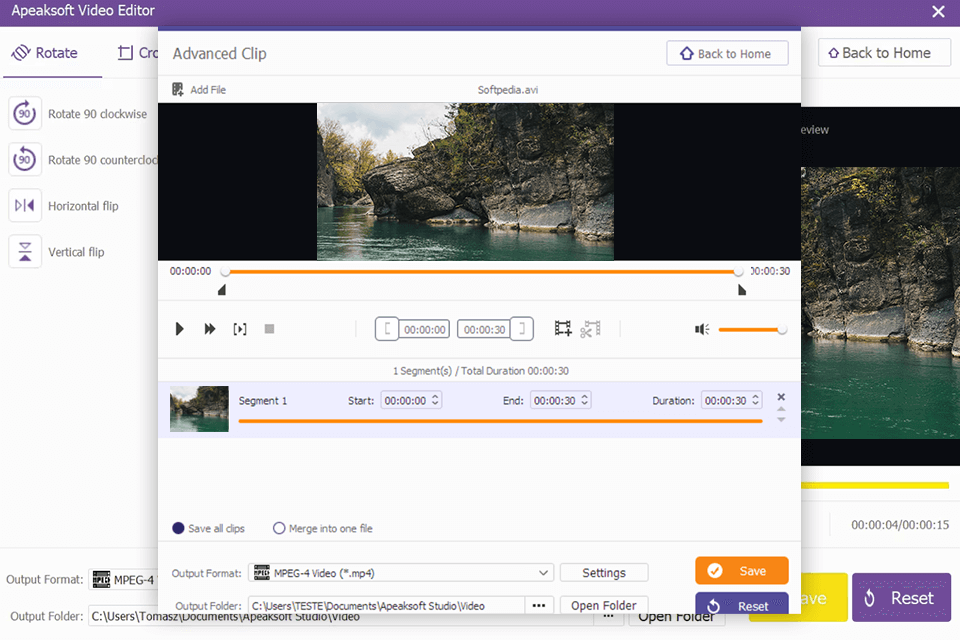960x640 pixels.
Task: Click the purple Reset button in main window
Action: 901,598
